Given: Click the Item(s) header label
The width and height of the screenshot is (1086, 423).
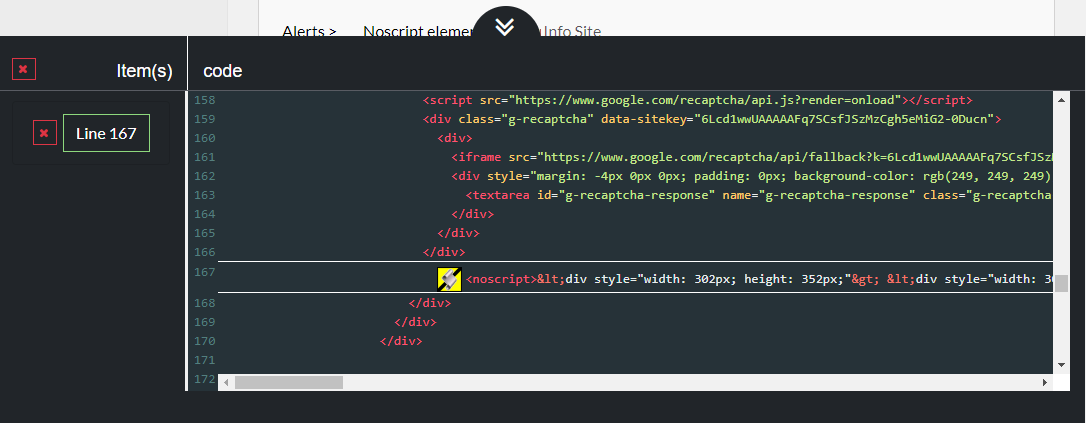Looking at the screenshot, I should coord(145,71).
